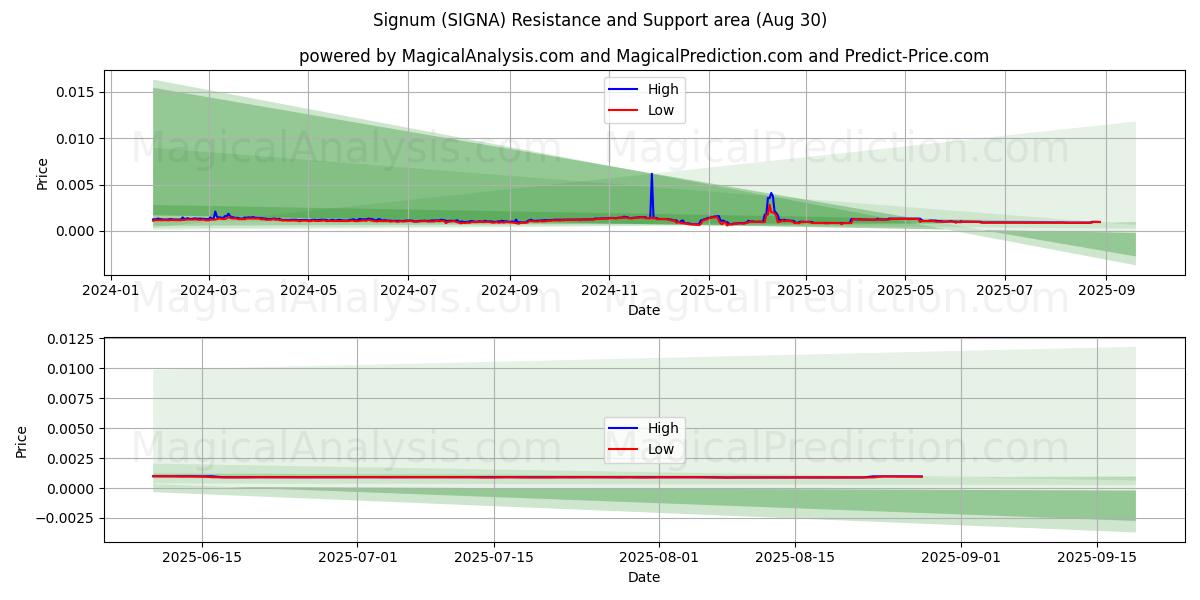Click the 'Date' axis label under bottom chart
This screenshot has width=1200, height=600.
coord(644,577)
